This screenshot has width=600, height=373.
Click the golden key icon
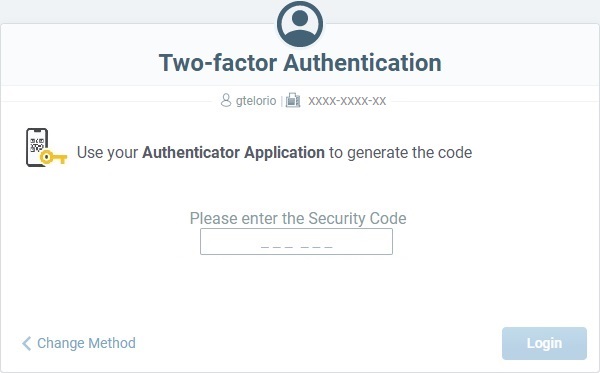click(53, 157)
